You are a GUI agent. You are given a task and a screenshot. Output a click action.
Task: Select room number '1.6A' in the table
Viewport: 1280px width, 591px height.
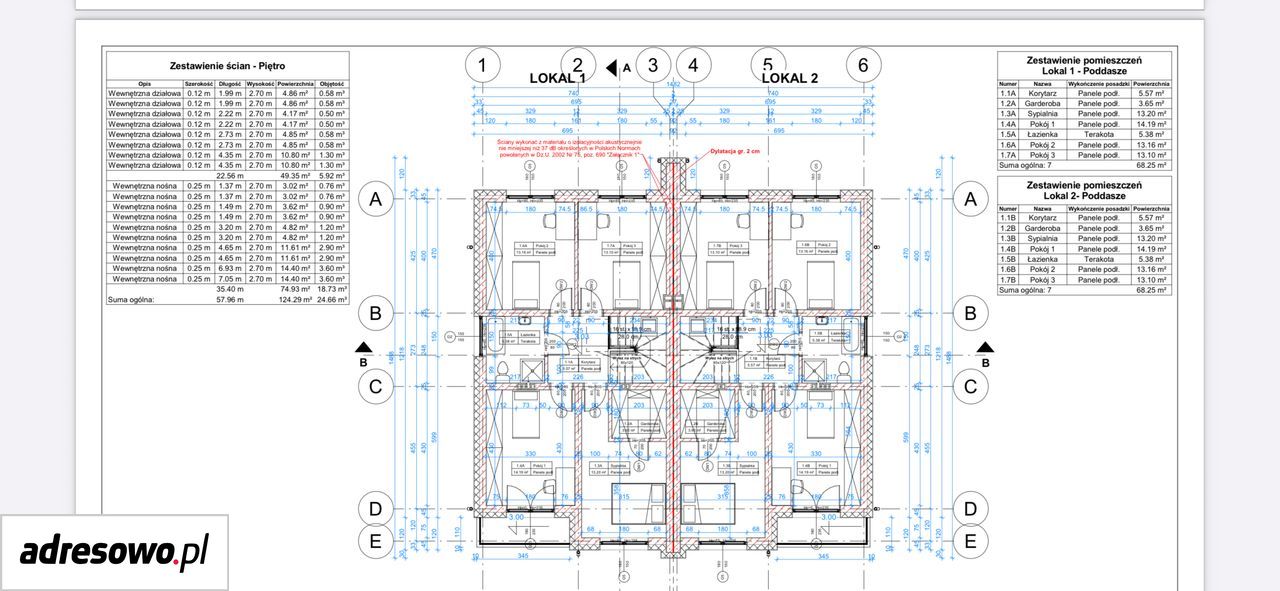(1008, 145)
